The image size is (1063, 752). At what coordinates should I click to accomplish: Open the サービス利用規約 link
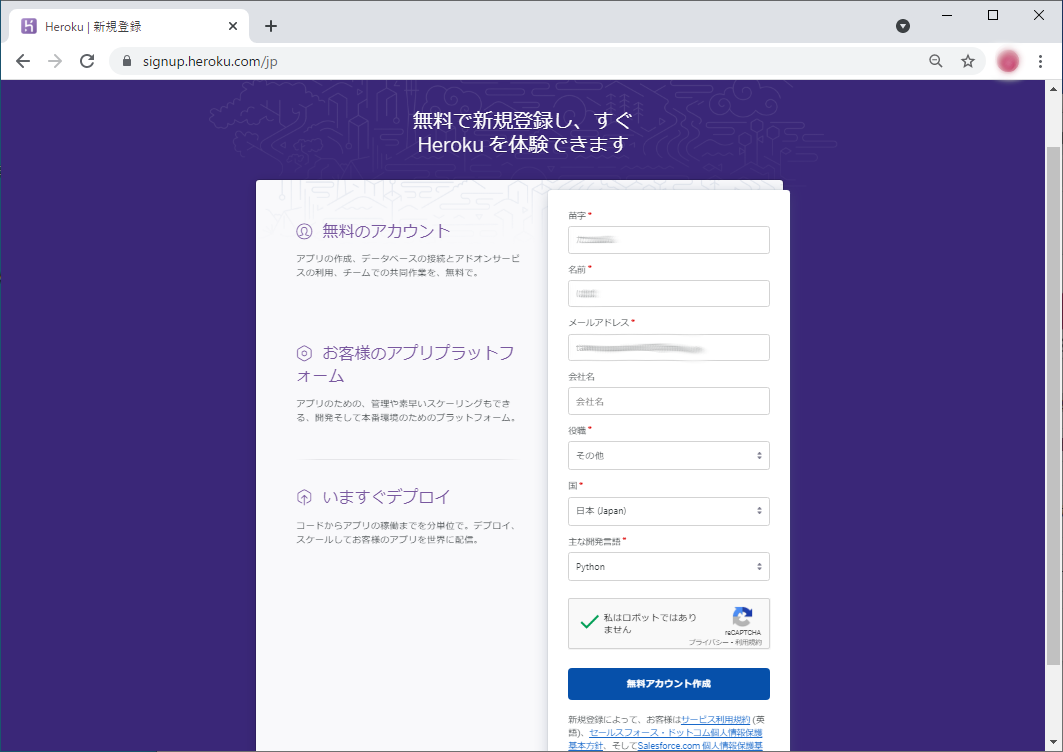point(715,720)
